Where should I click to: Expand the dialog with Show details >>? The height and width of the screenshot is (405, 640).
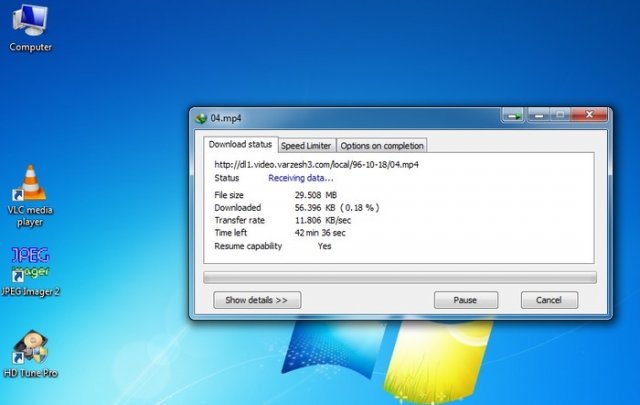(257, 300)
